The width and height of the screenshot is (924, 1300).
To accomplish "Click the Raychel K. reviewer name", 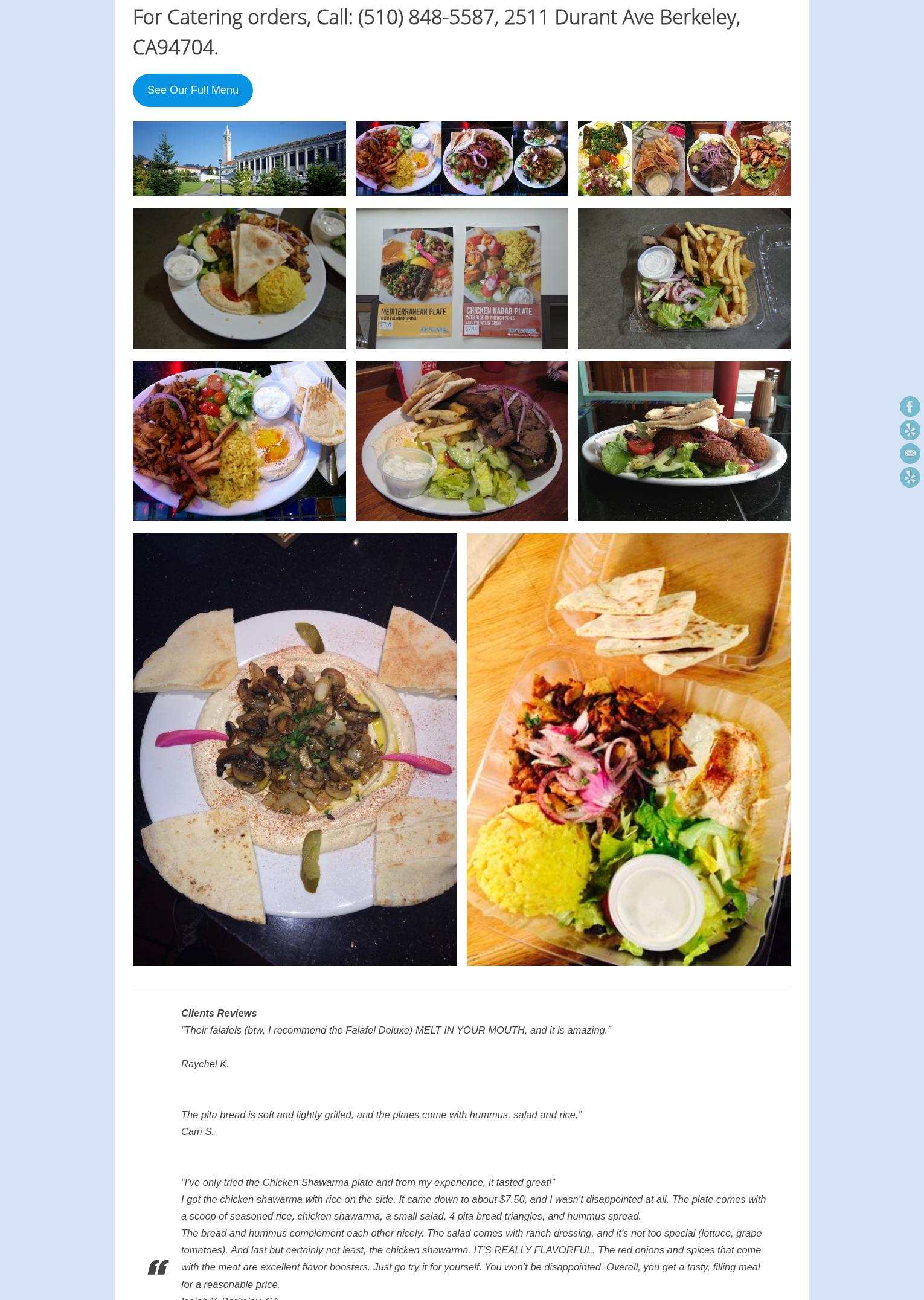I will click(x=205, y=1064).
